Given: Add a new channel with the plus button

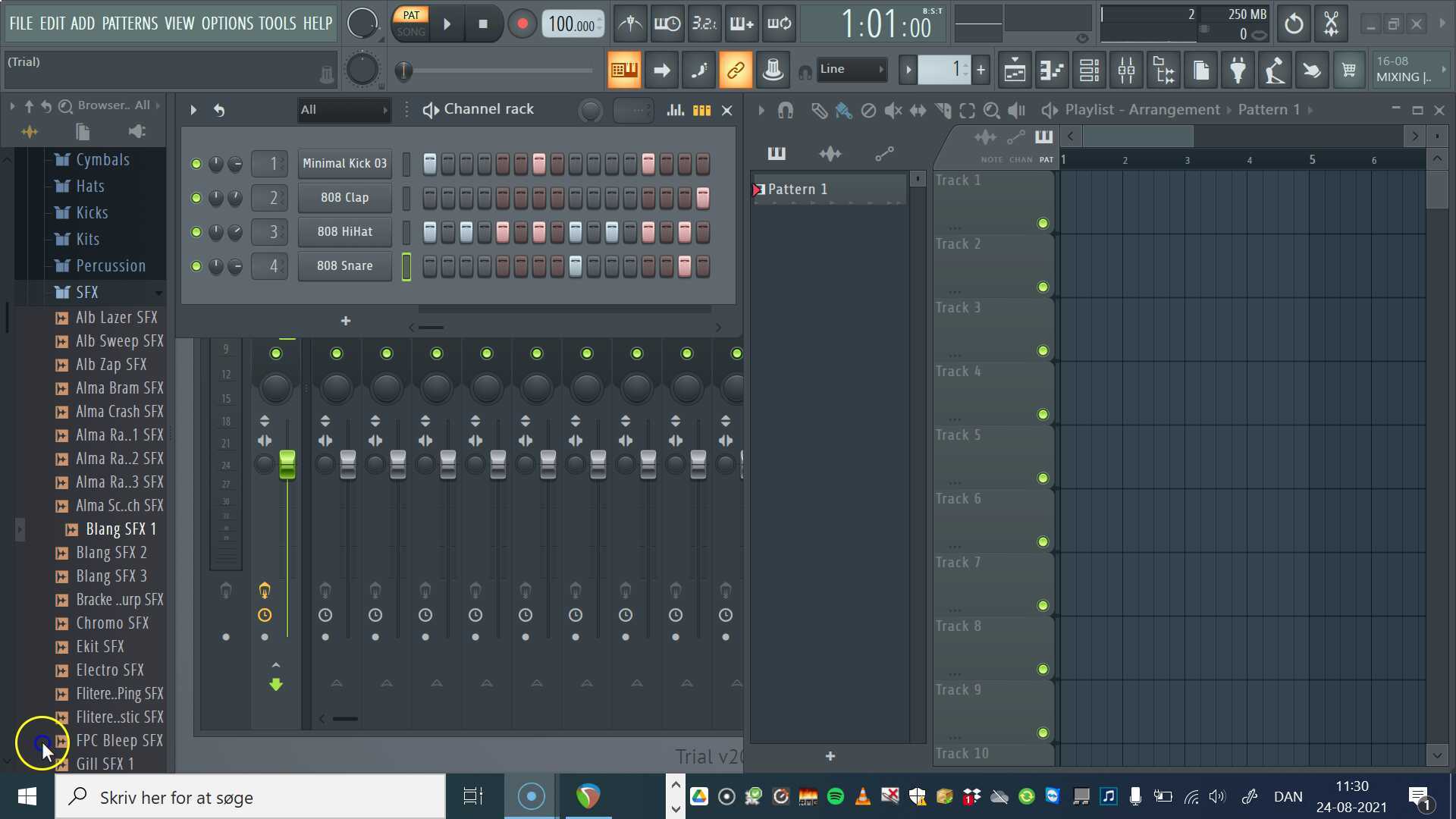Looking at the screenshot, I should point(345,320).
